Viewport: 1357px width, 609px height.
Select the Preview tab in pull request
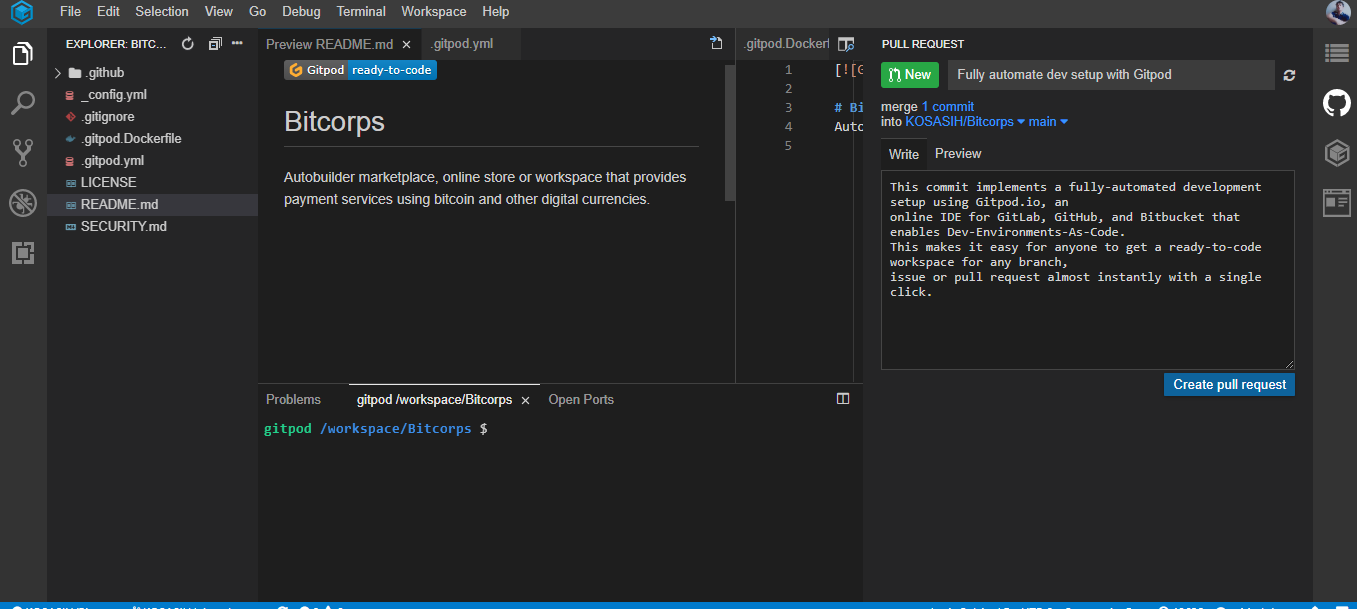958,153
